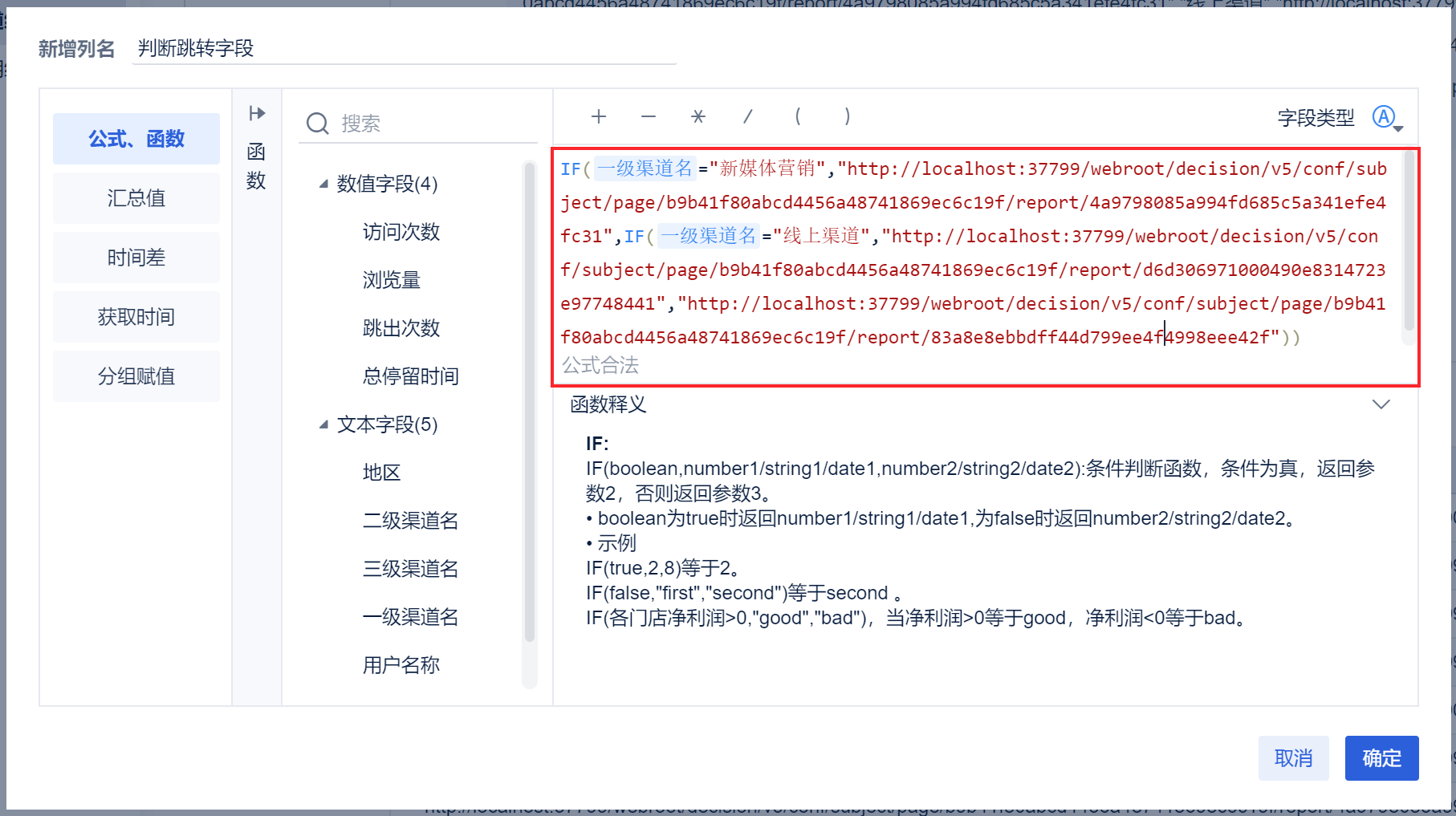Click the bold IF: function title

coord(597,444)
